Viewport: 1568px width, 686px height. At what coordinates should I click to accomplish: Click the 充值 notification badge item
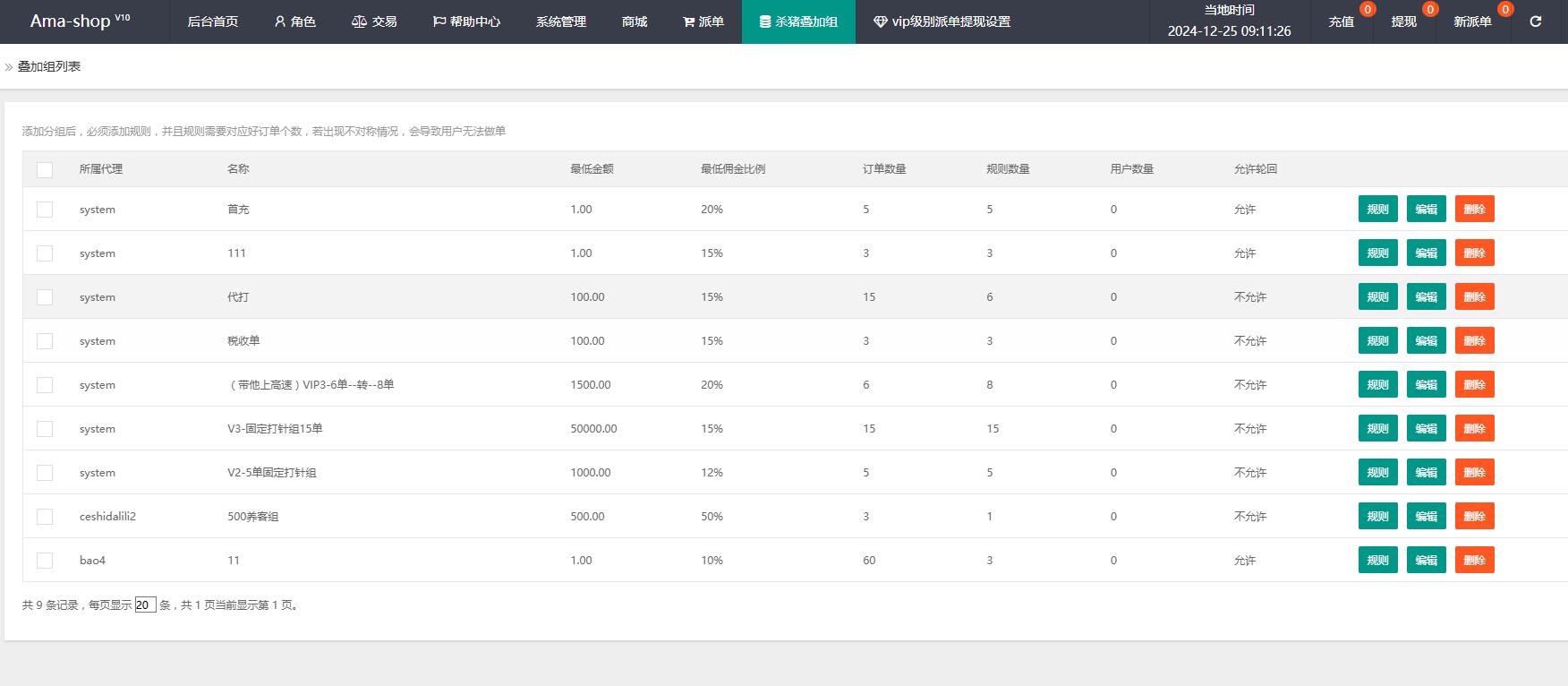click(1342, 21)
